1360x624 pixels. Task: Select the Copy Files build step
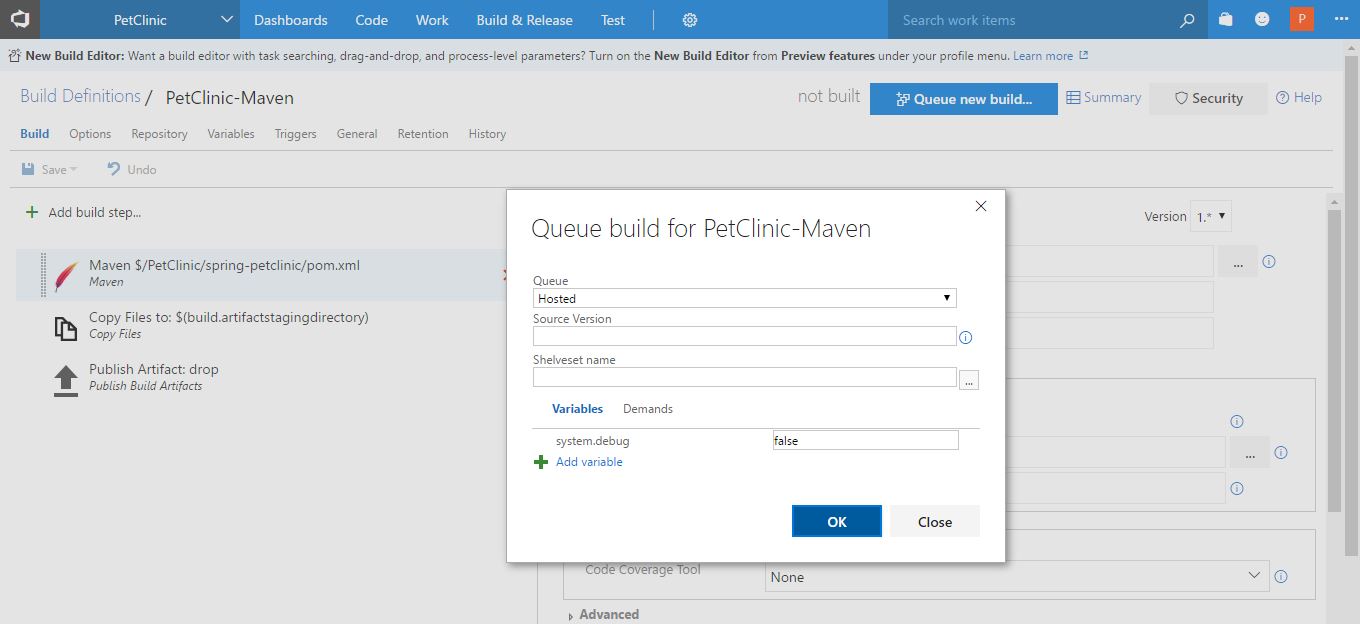pyautogui.click(x=260, y=325)
